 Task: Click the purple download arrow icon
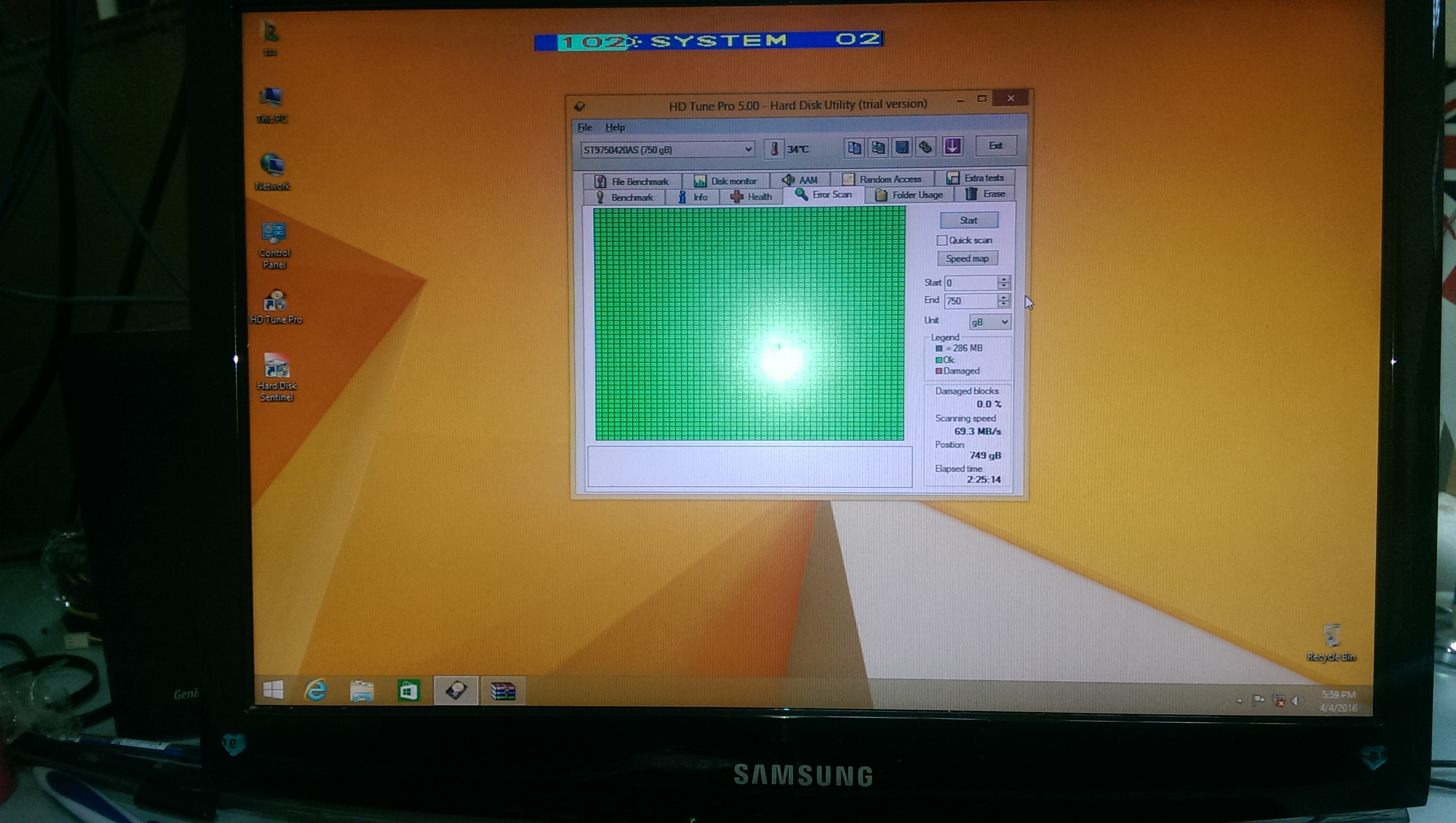pos(952,147)
